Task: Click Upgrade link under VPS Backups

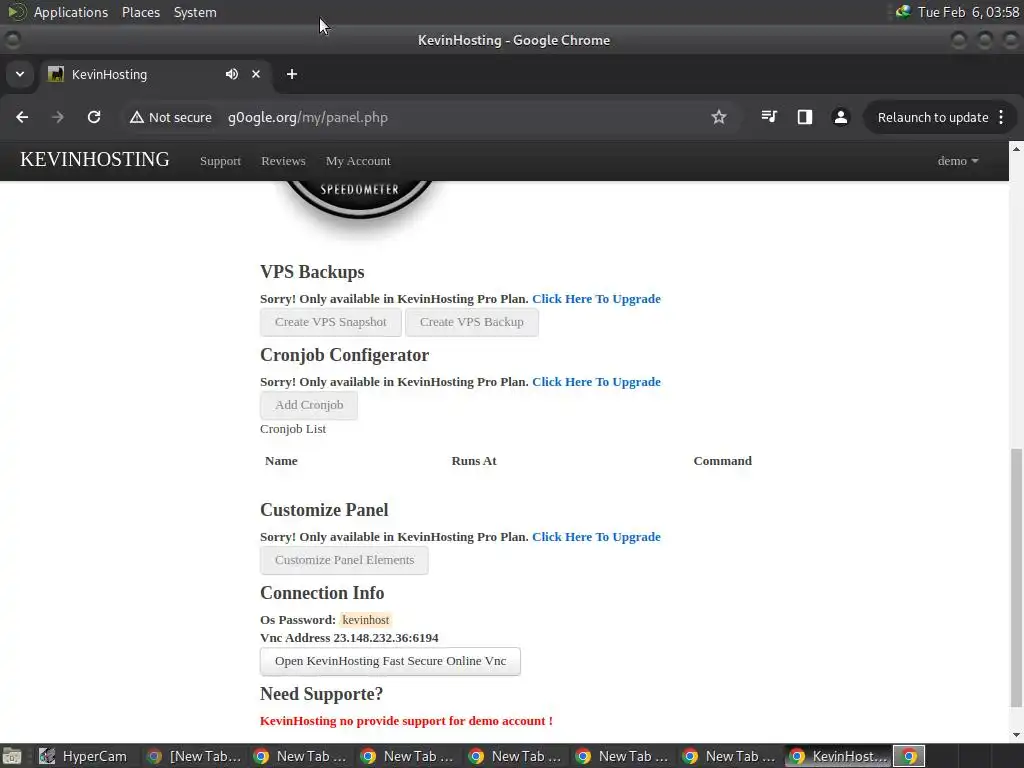Action: 596,298
